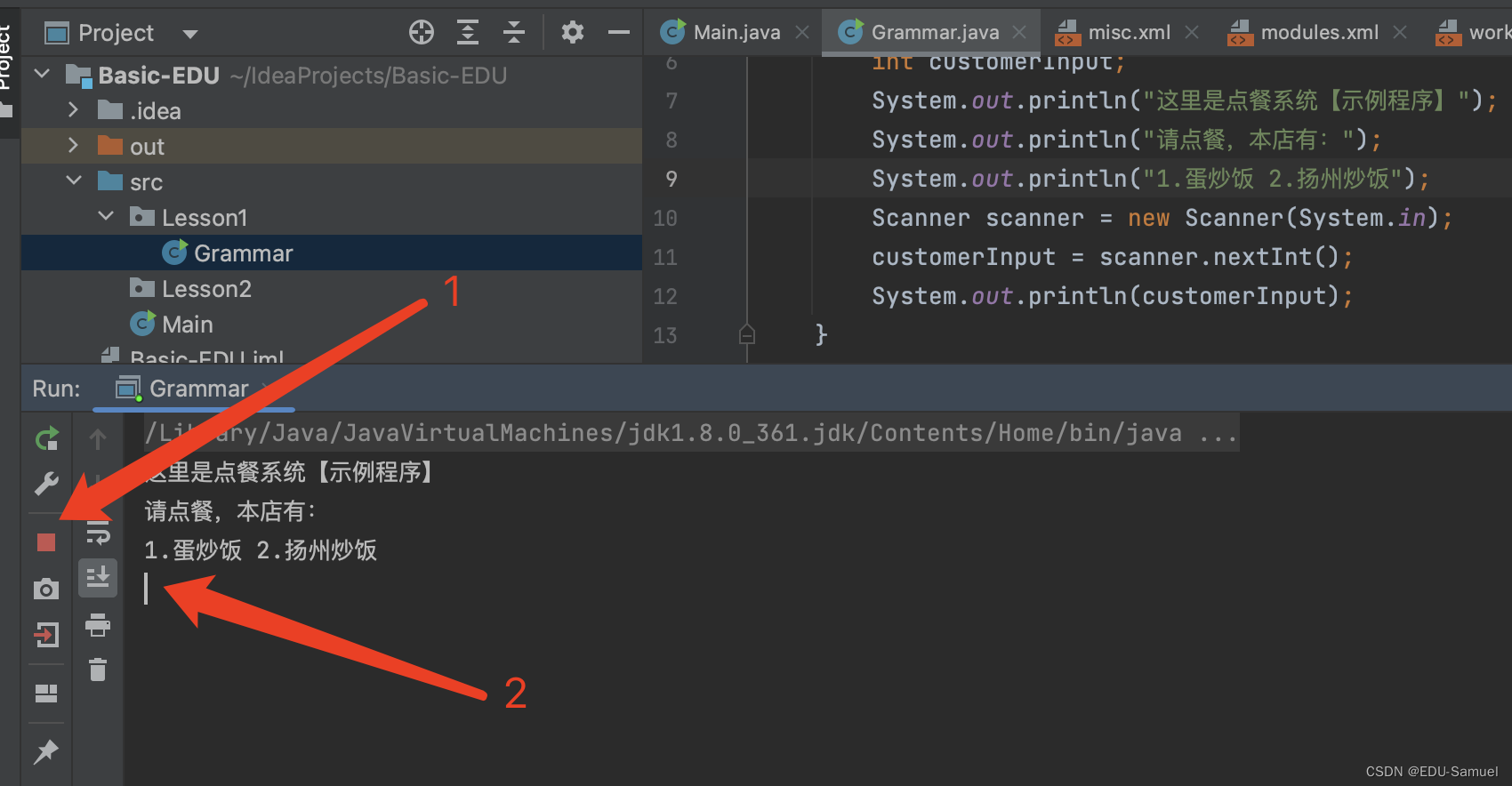1512x786 pixels.
Task: Close the misc.xml tab
Action: (1192, 33)
